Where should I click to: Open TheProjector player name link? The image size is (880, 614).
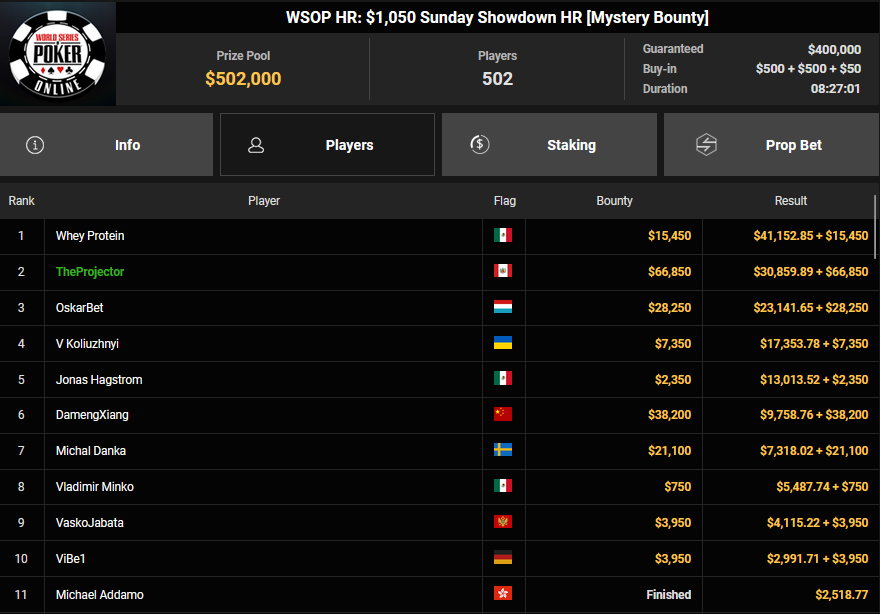click(90, 272)
